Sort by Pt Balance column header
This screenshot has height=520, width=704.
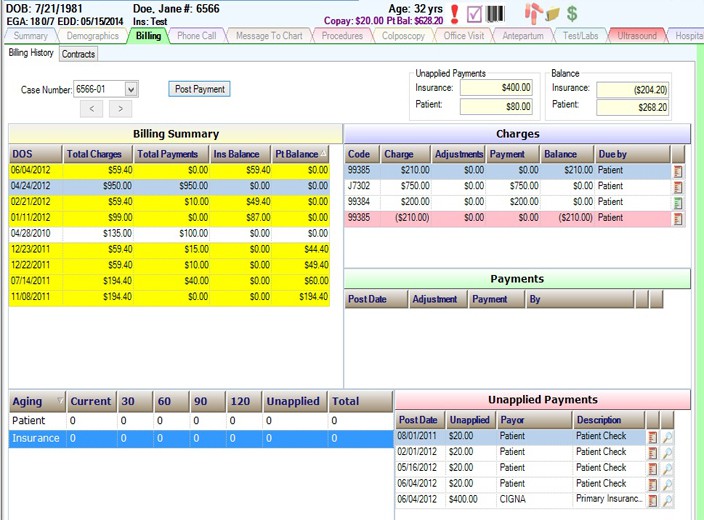(300, 154)
